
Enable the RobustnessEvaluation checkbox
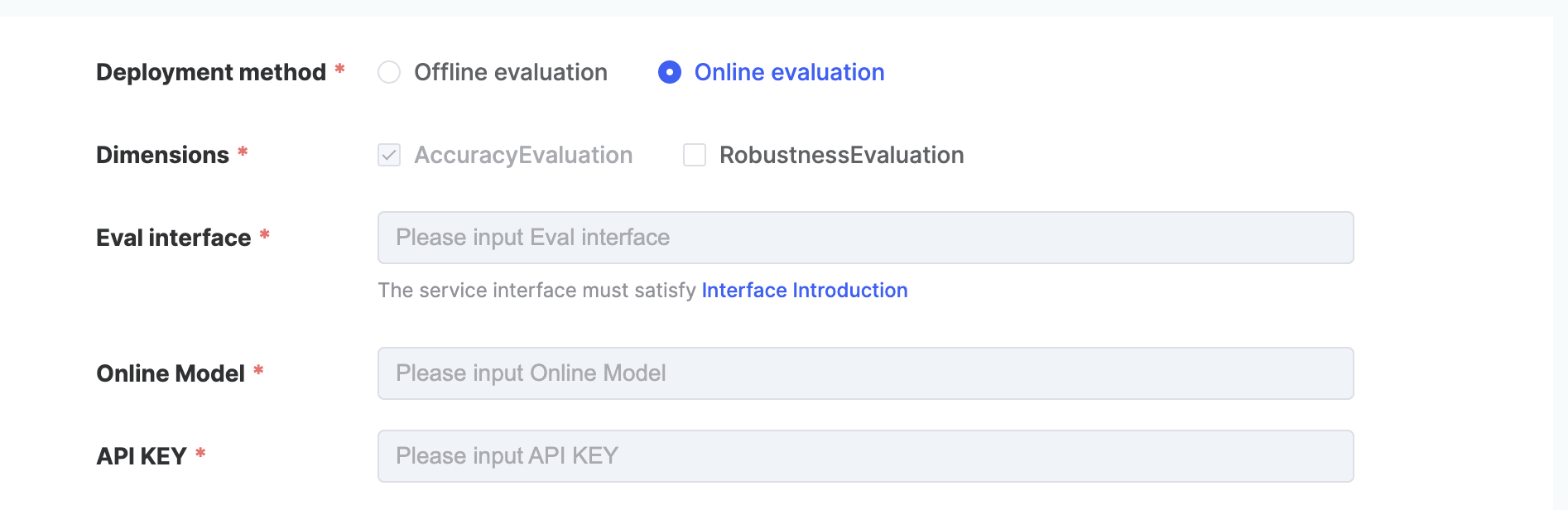pyautogui.click(x=694, y=156)
